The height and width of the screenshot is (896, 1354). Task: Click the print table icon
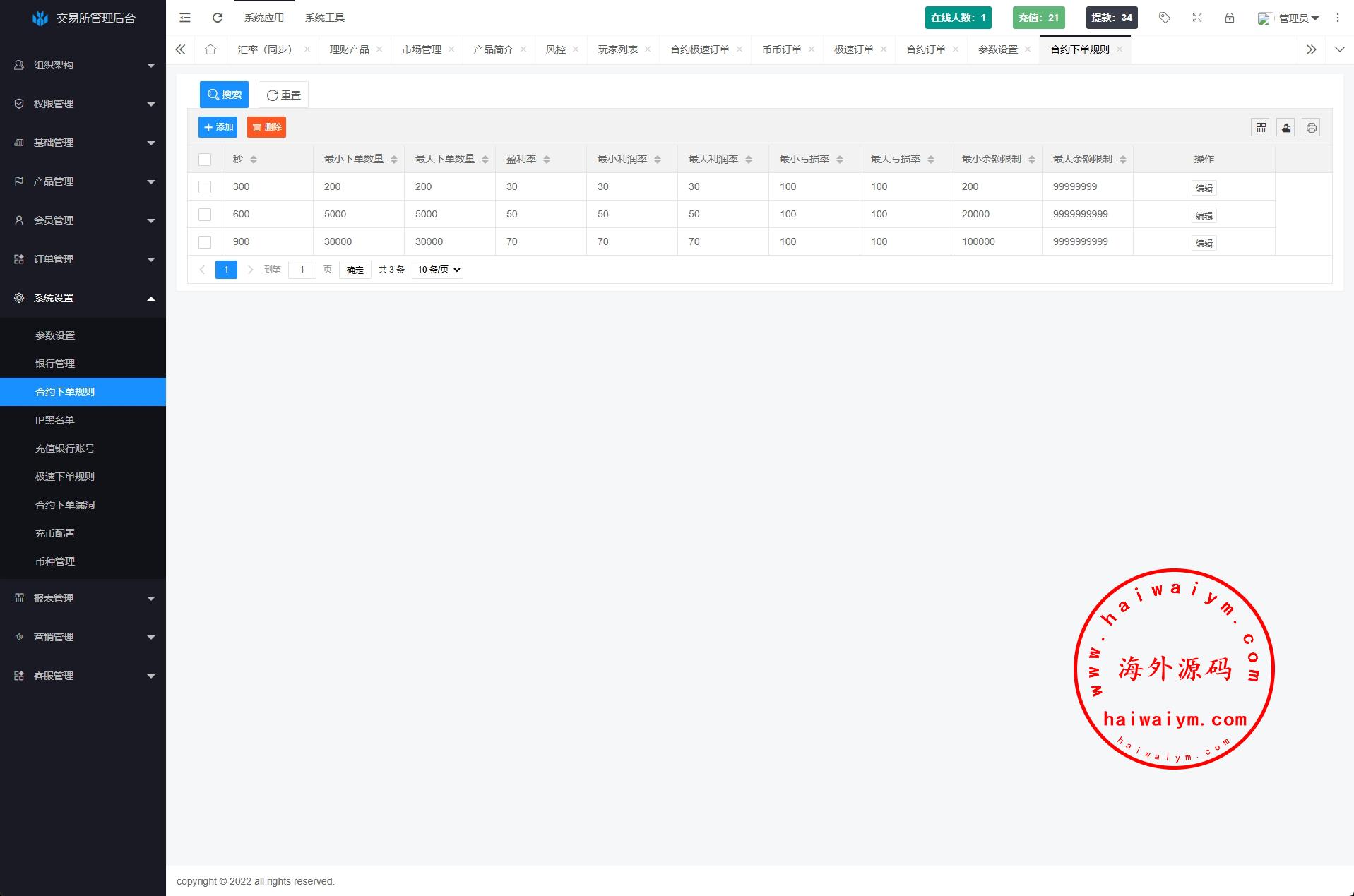(1312, 128)
